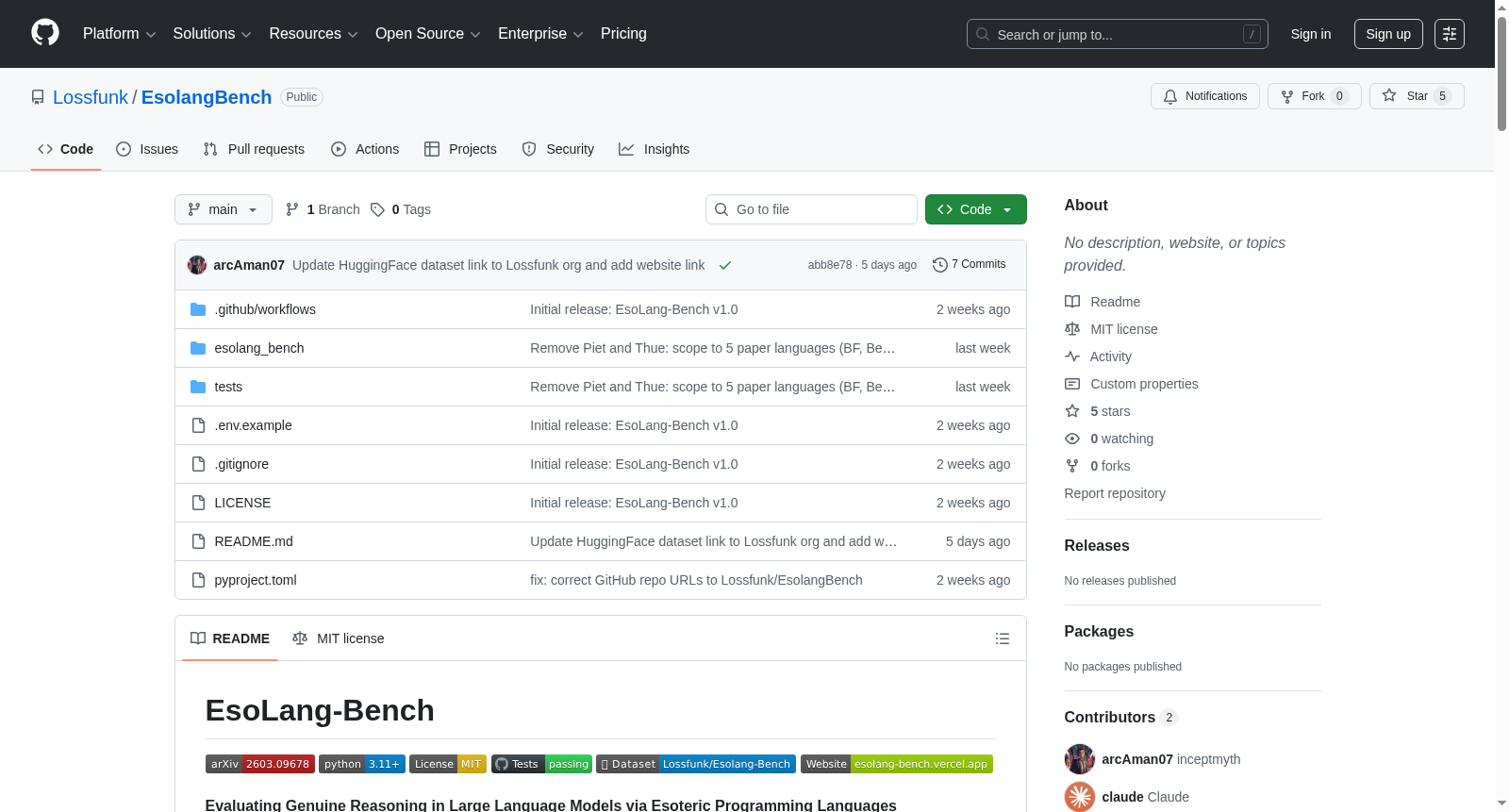Open the .gitignore file
The height and width of the screenshot is (812, 1509).
pyautogui.click(x=241, y=464)
